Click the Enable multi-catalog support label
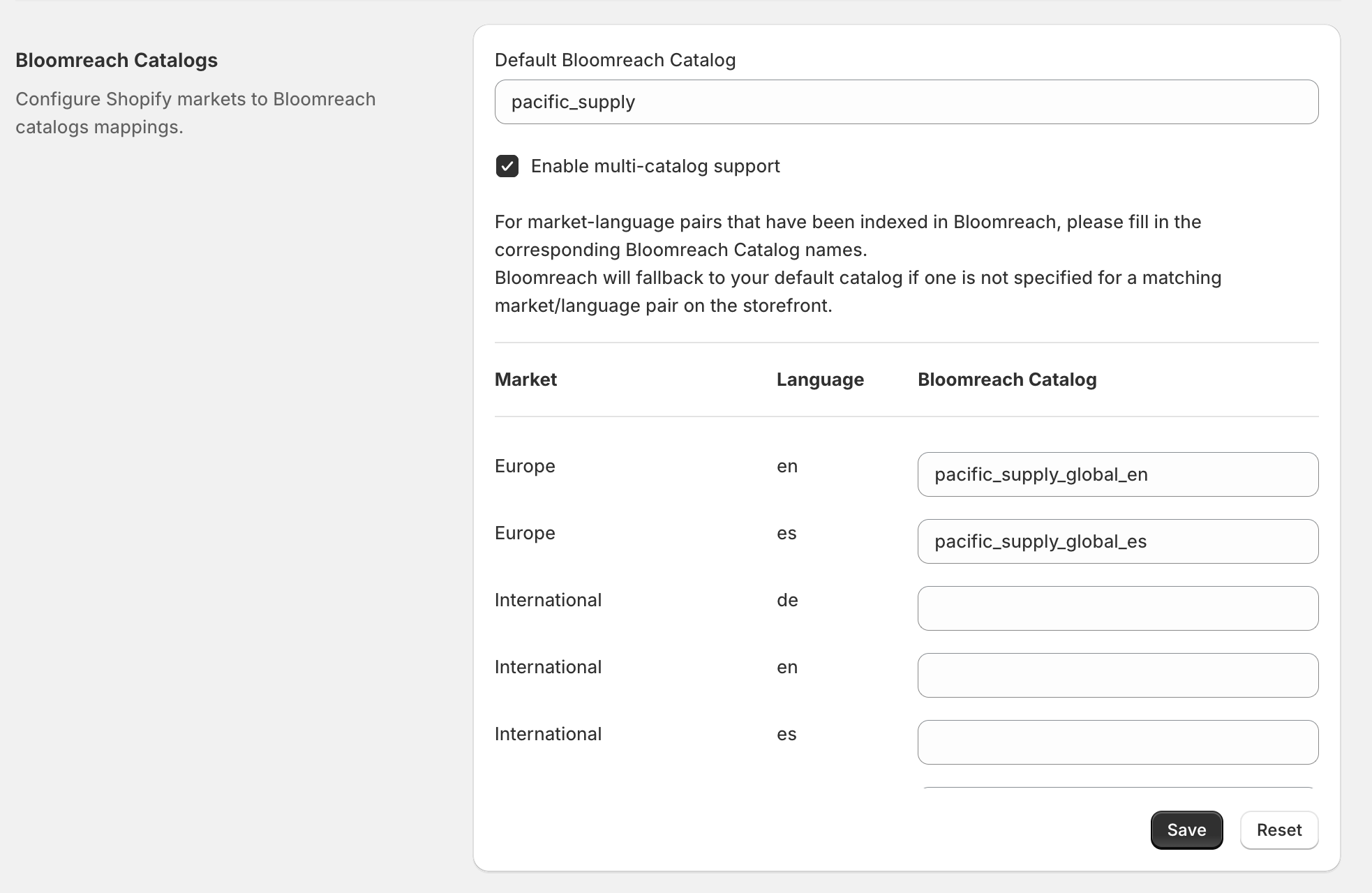This screenshot has width=1372, height=893. [x=655, y=166]
